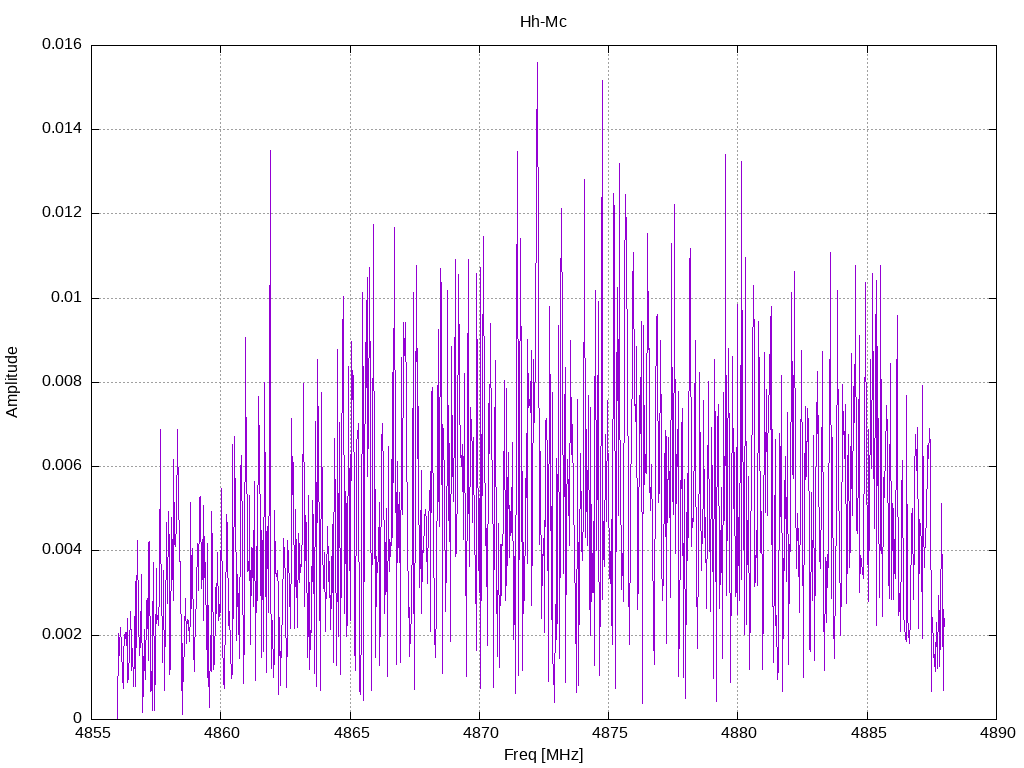Click the x-axis tick label 4860
The height and width of the screenshot is (768, 1024).
pyautogui.click(x=221, y=733)
